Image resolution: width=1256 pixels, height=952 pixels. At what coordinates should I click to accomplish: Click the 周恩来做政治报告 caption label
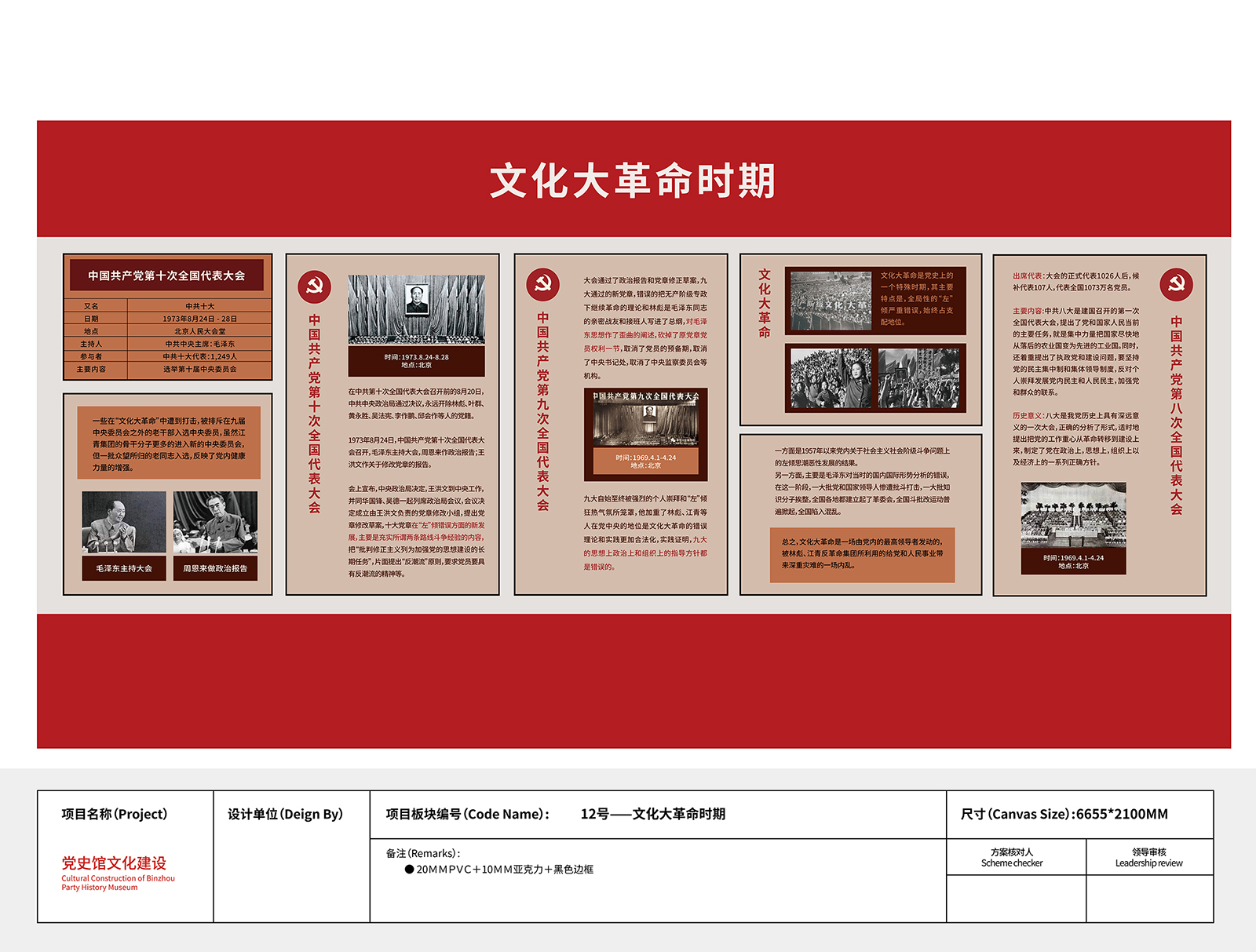[215, 568]
